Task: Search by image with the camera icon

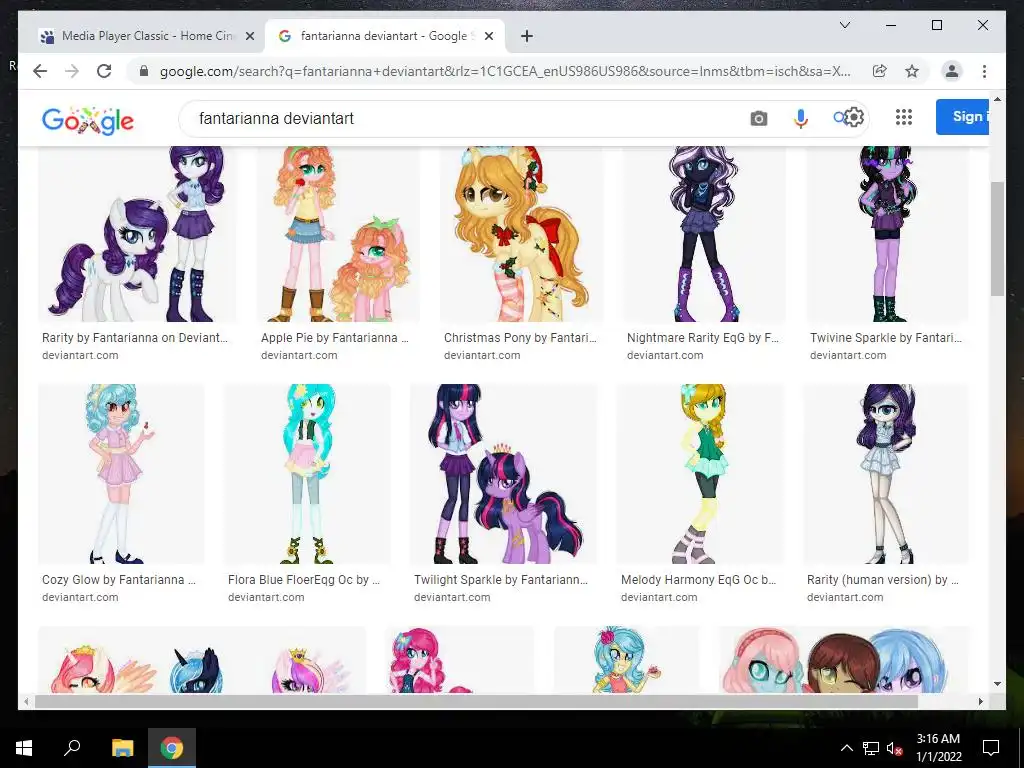Action: click(x=758, y=118)
